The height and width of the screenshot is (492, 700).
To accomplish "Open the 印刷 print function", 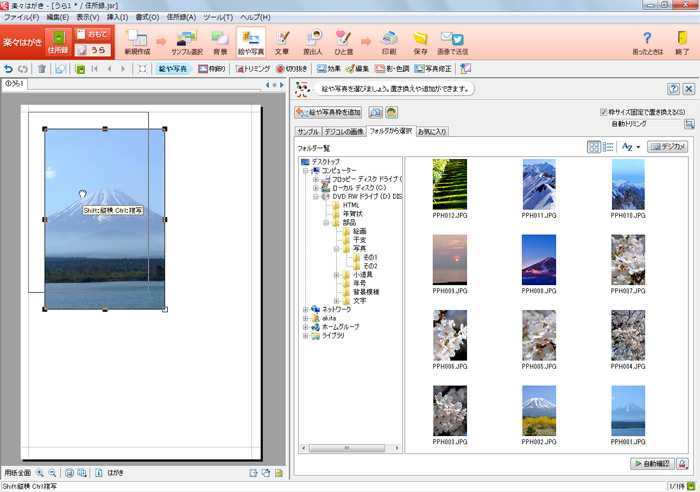I will coord(388,42).
